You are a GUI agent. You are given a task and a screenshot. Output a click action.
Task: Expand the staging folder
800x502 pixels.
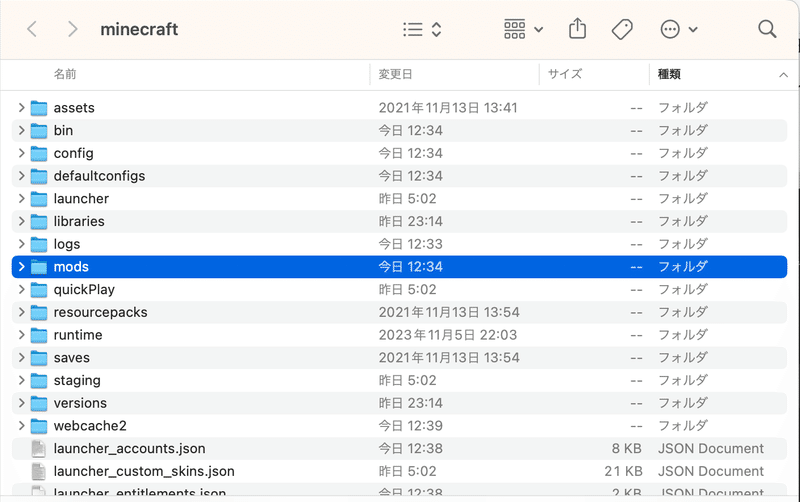(21, 380)
